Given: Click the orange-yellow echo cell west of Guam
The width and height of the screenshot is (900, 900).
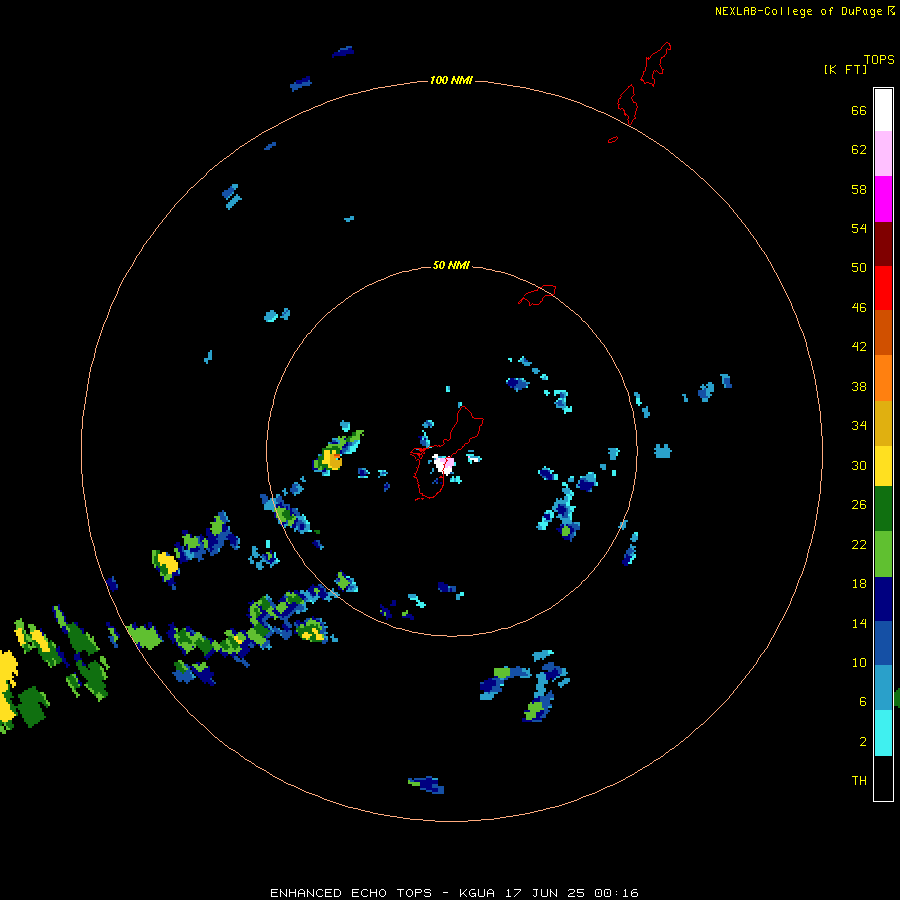Looking at the screenshot, I should pos(332,459).
